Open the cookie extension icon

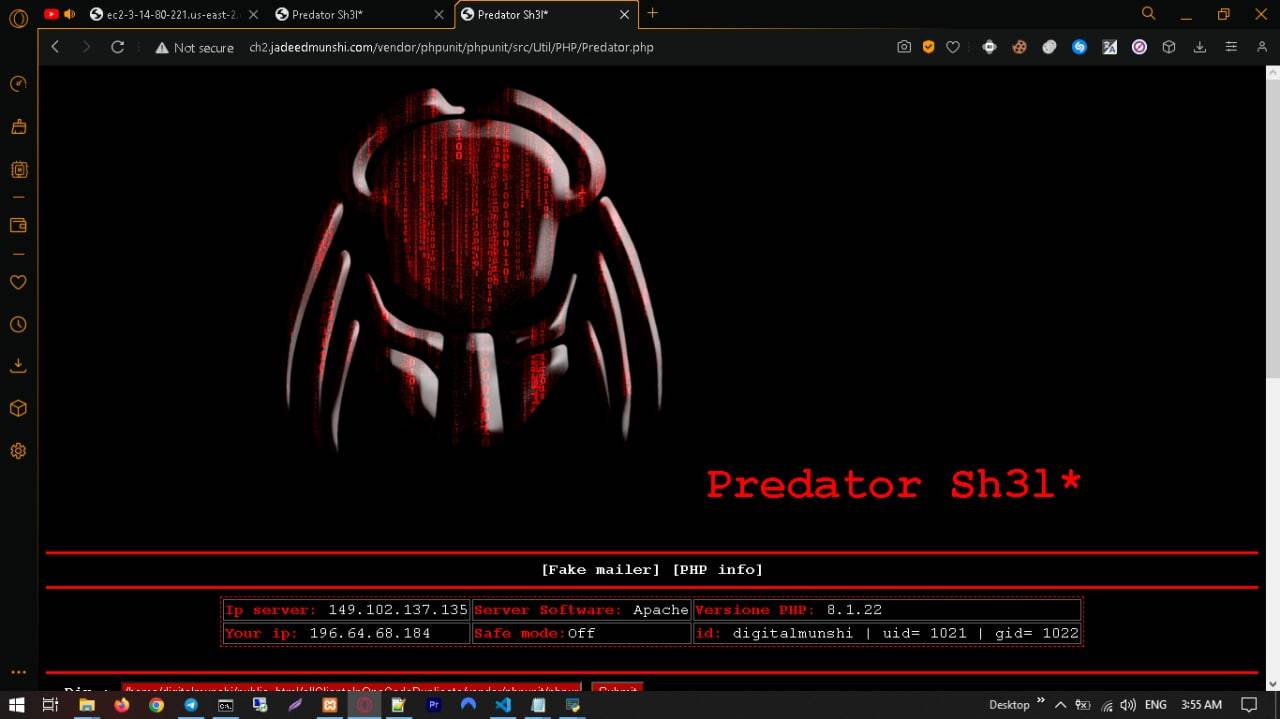coord(1020,47)
